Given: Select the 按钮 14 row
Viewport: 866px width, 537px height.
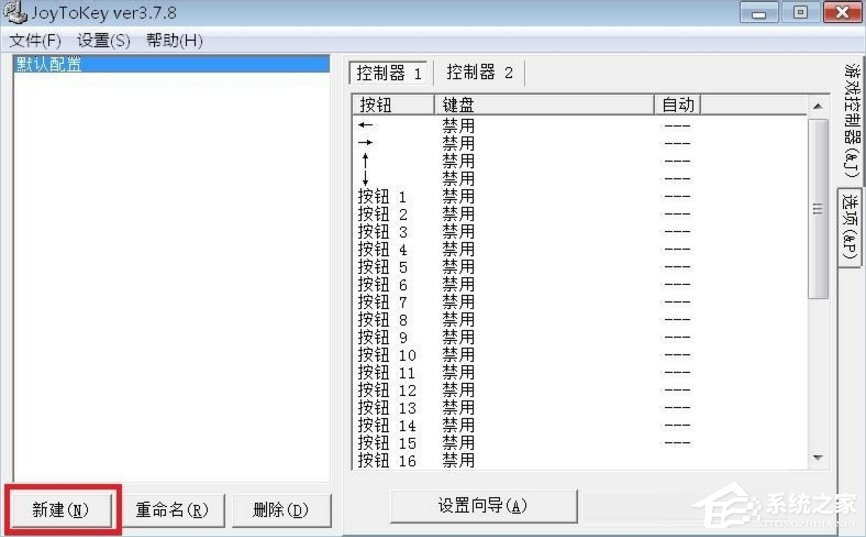Looking at the screenshot, I should (580, 425).
